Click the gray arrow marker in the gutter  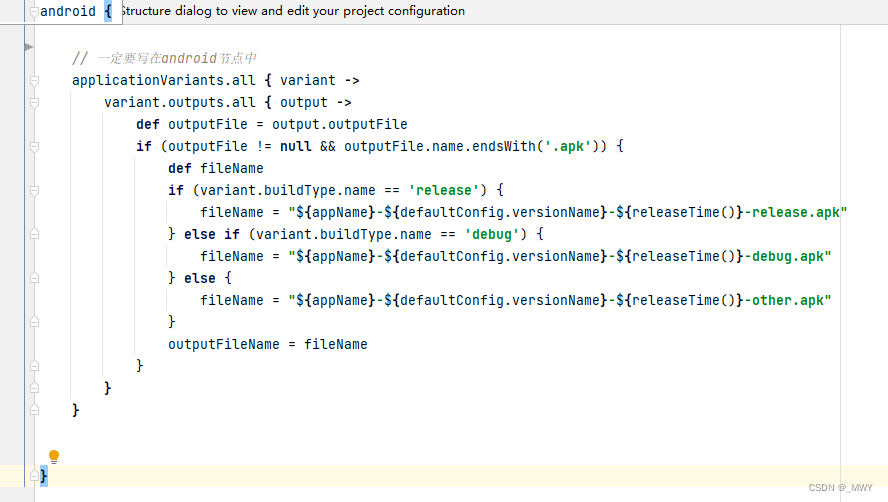click(28, 46)
